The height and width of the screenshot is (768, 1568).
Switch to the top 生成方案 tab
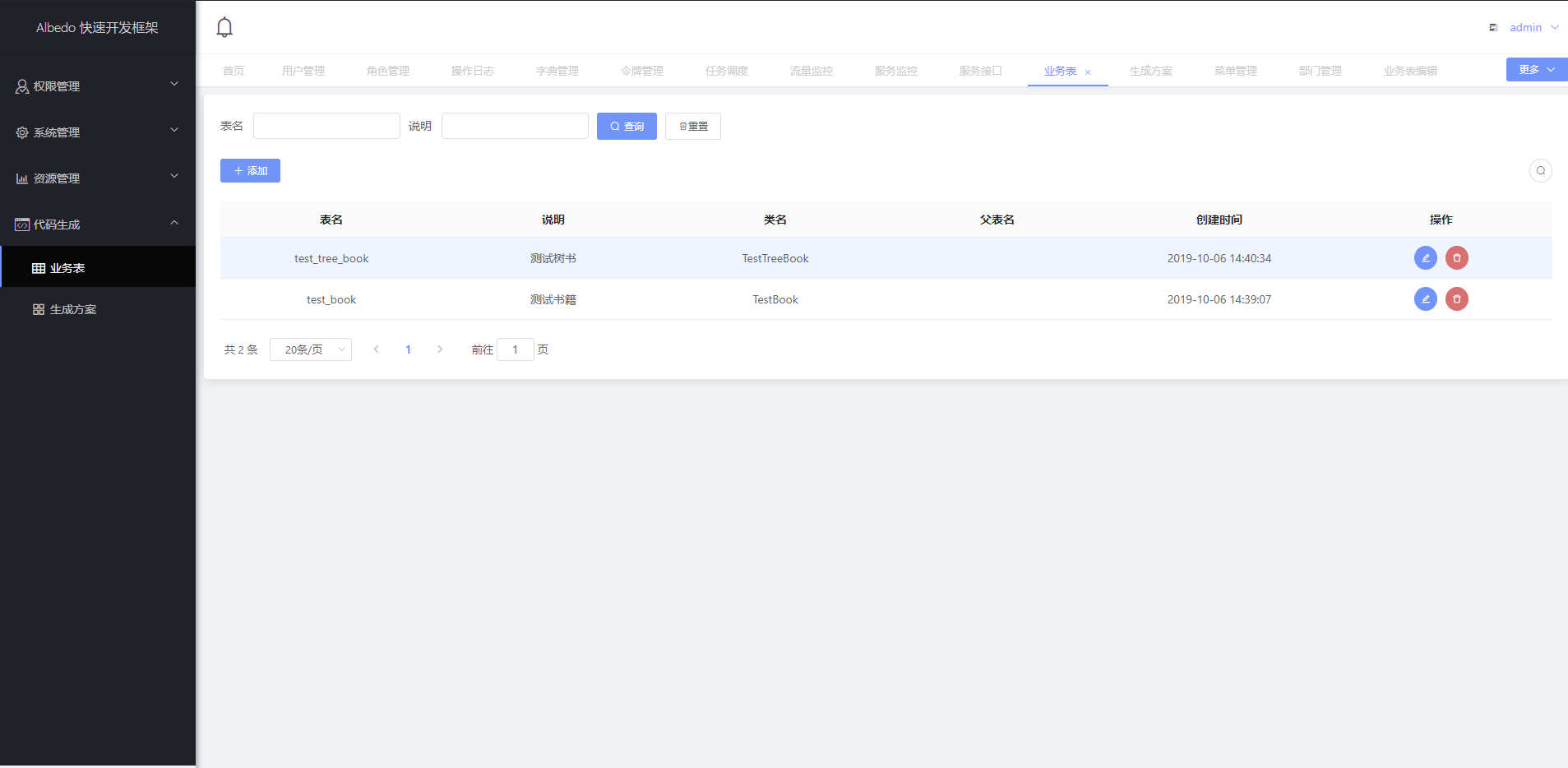point(1151,71)
